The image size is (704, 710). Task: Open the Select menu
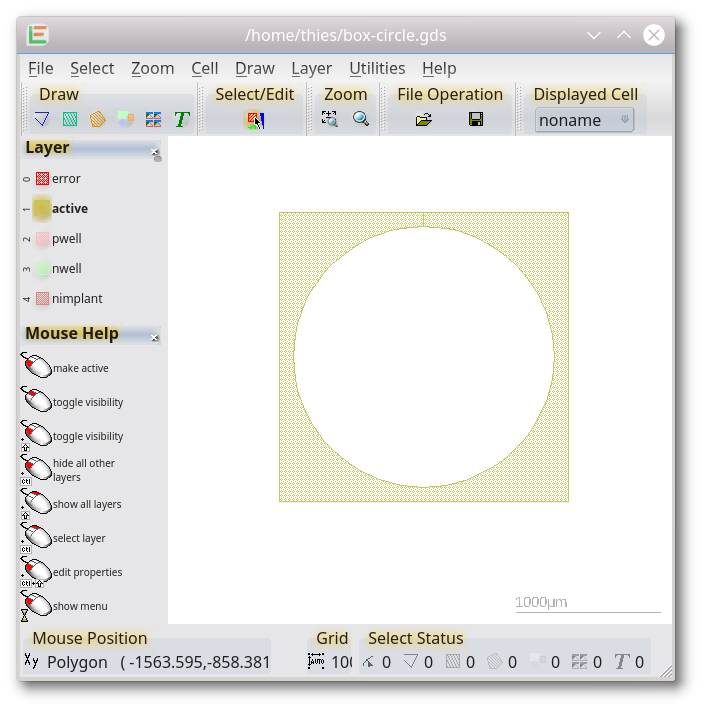tap(92, 68)
